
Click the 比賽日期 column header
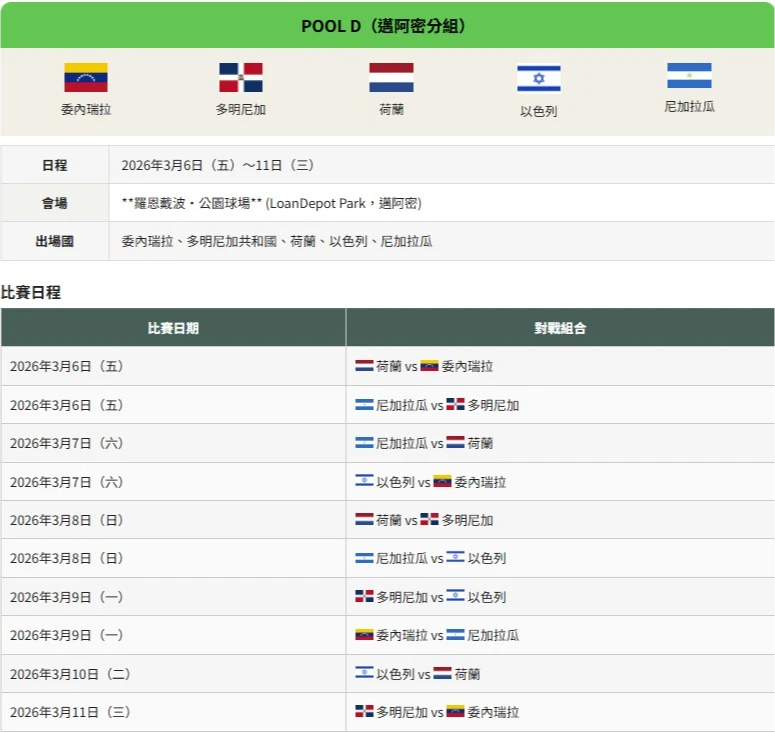(x=173, y=328)
